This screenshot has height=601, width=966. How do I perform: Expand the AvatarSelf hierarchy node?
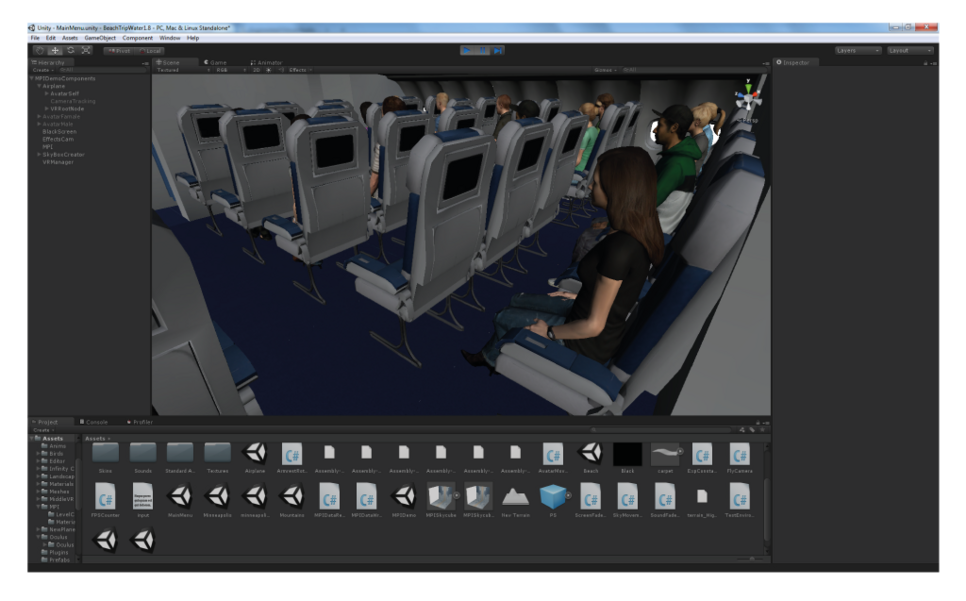pos(46,93)
